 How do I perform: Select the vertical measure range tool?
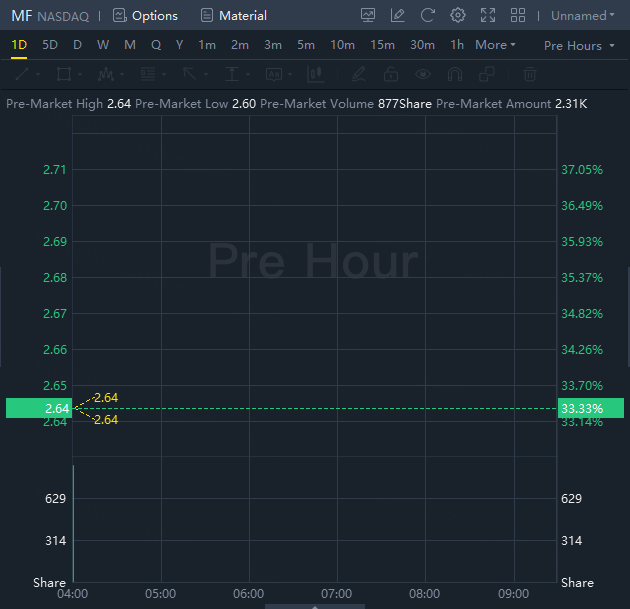[232, 74]
